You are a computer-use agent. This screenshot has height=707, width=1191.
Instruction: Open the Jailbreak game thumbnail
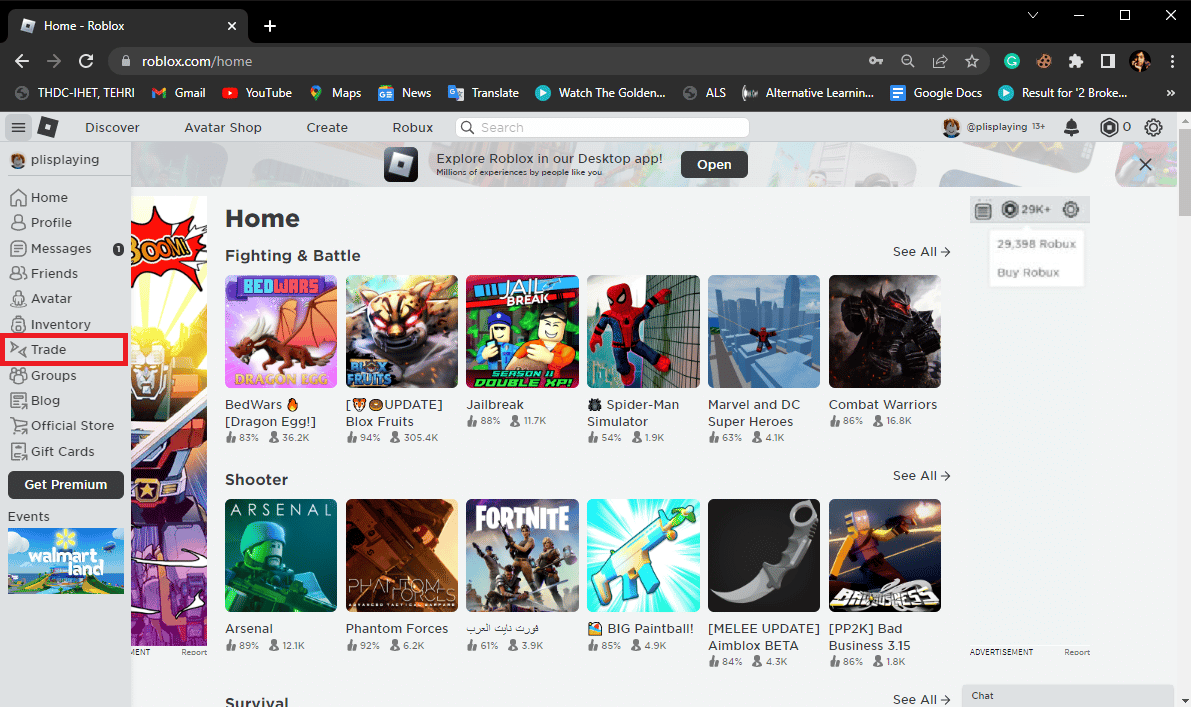(522, 331)
